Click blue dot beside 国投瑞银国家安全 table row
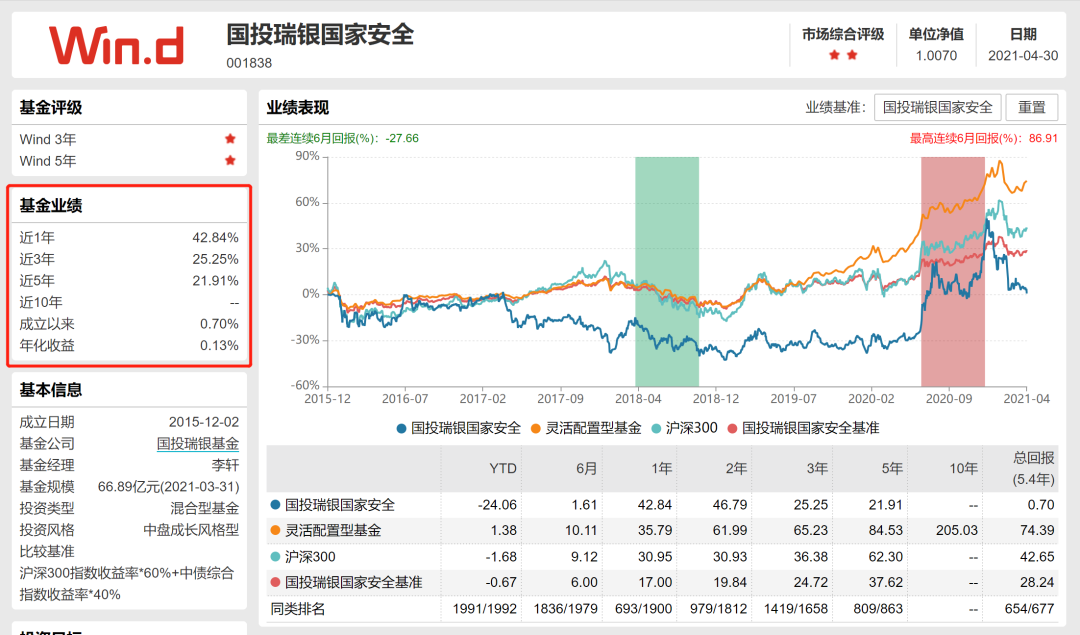The height and width of the screenshot is (635, 1080). click(x=276, y=505)
